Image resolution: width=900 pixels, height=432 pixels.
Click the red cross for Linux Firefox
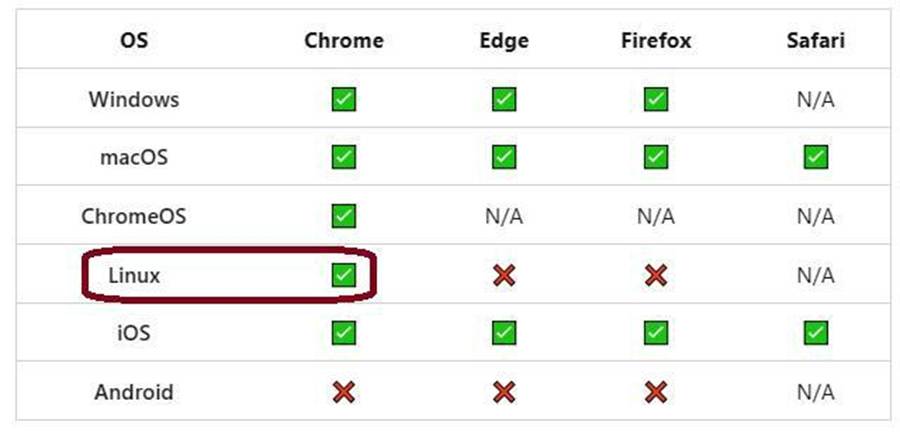(x=655, y=276)
